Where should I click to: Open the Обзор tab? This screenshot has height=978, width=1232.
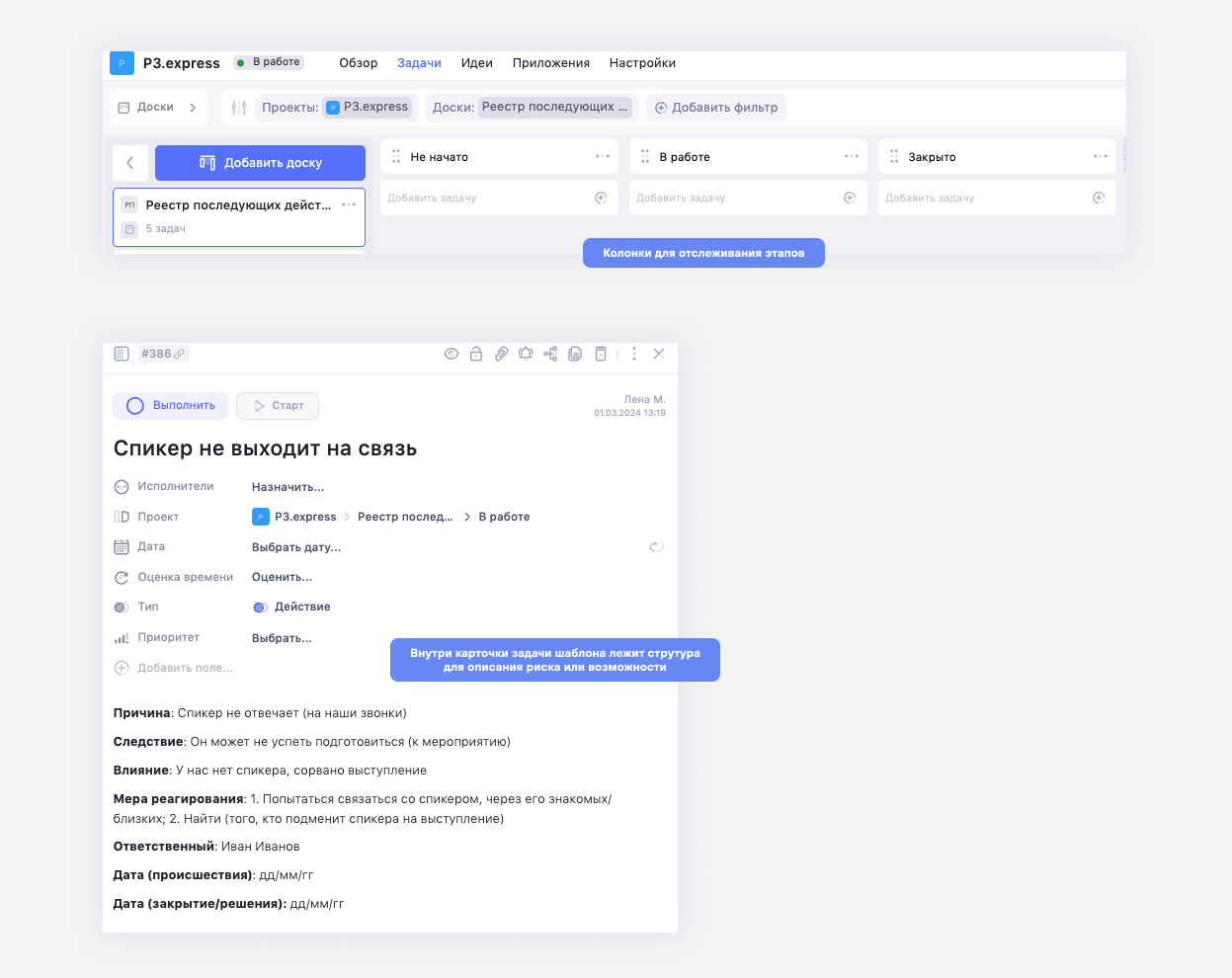pos(358,63)
